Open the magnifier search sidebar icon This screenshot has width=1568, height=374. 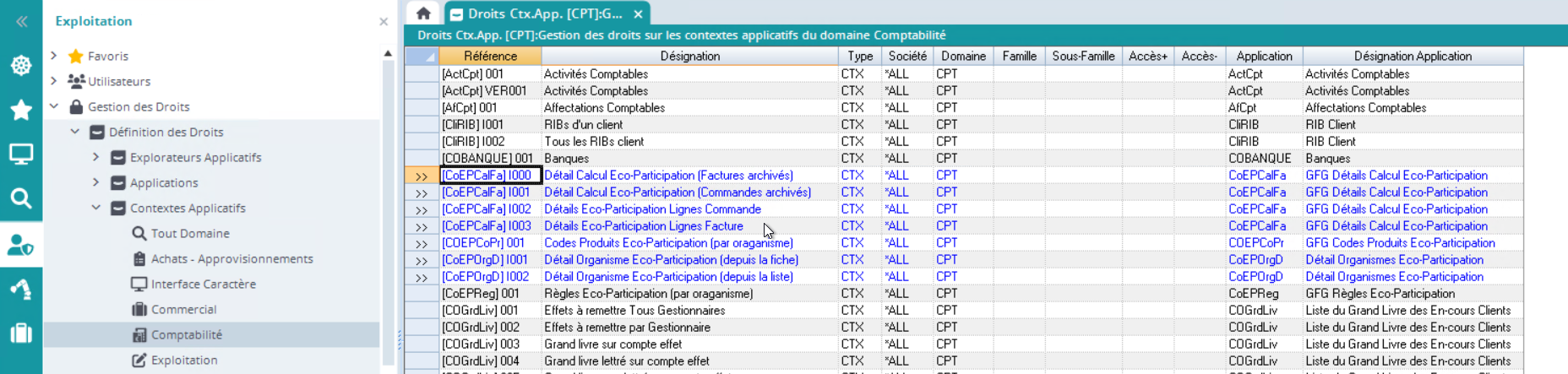pyautogui.click(x=21, y=198)
